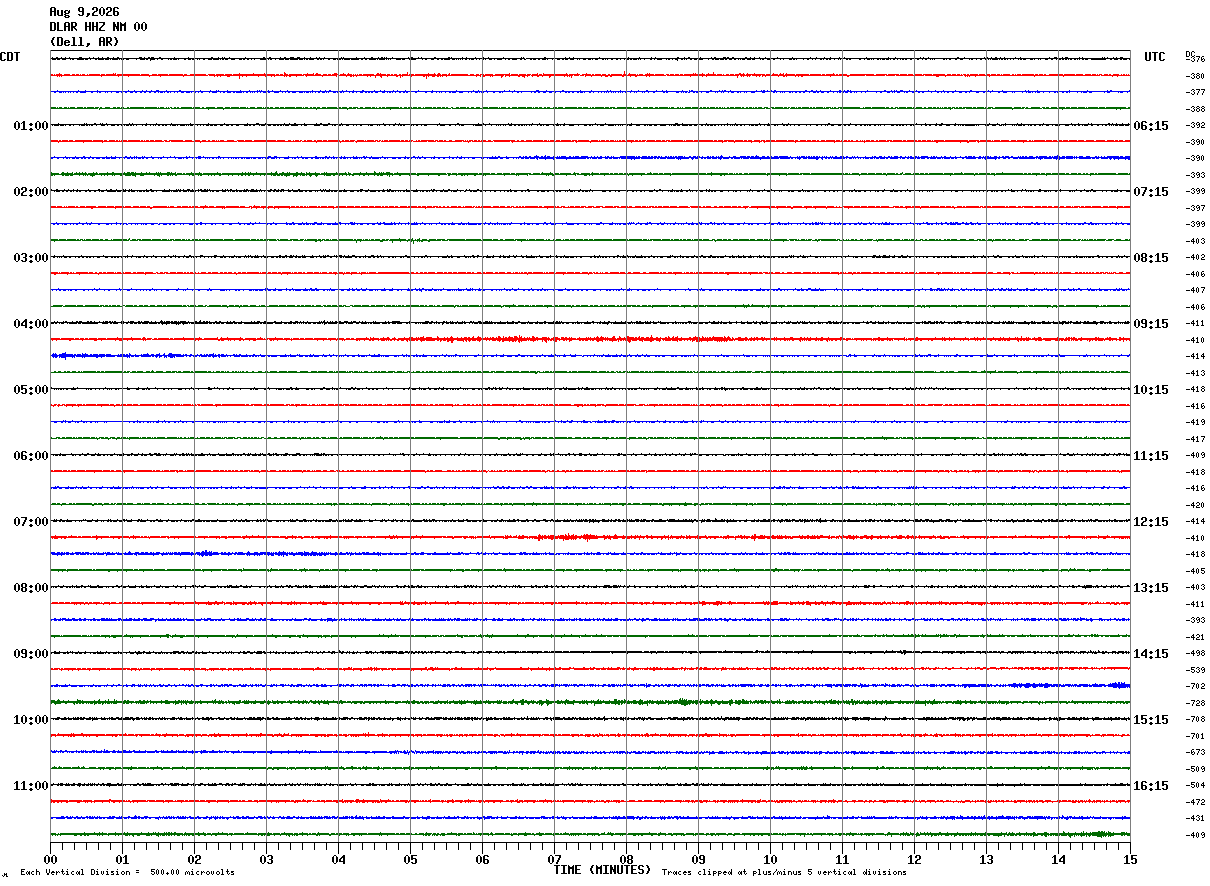Click the 15 minute tick label

1130,859
